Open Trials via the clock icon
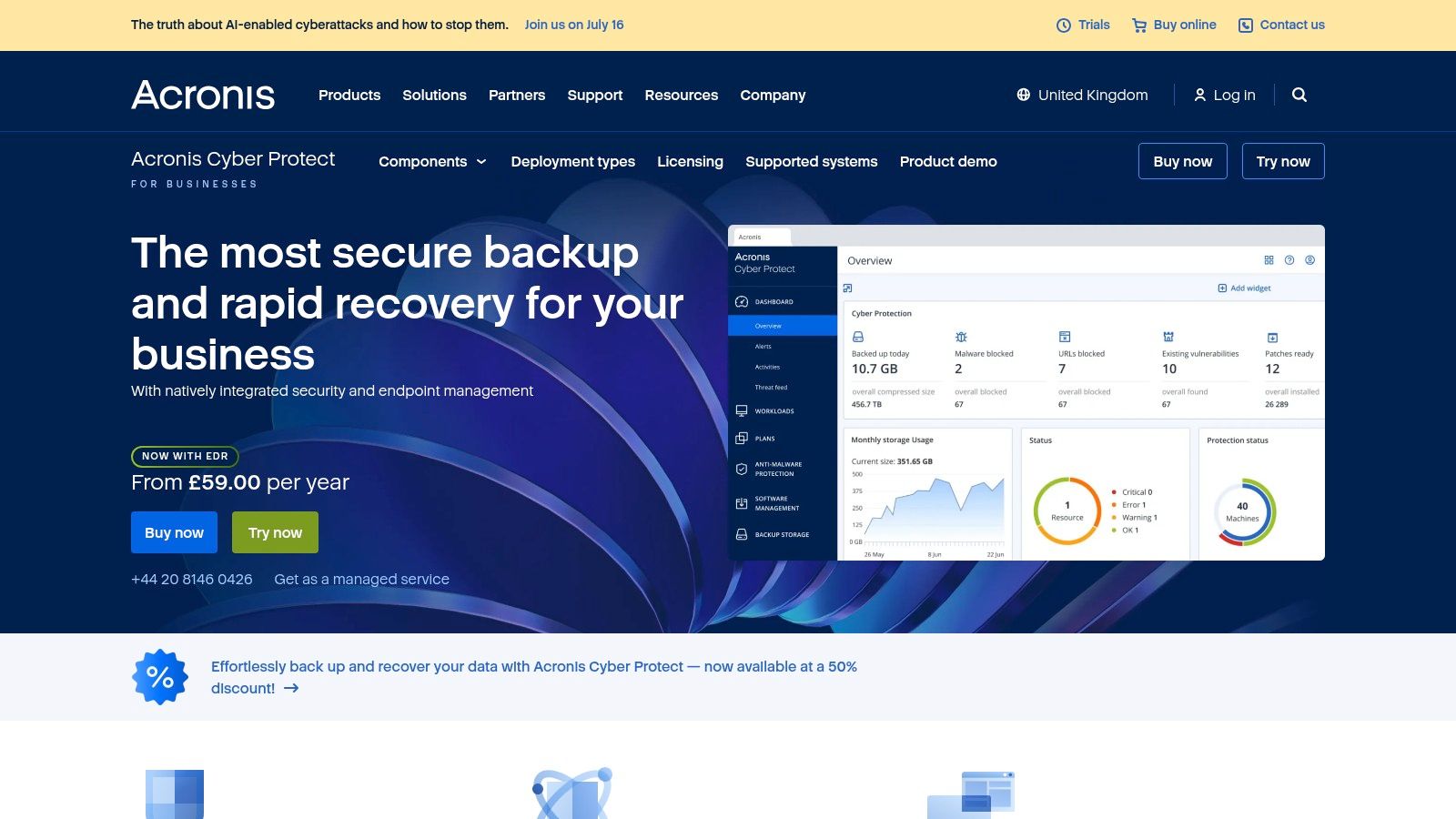 pos(1063,25)
